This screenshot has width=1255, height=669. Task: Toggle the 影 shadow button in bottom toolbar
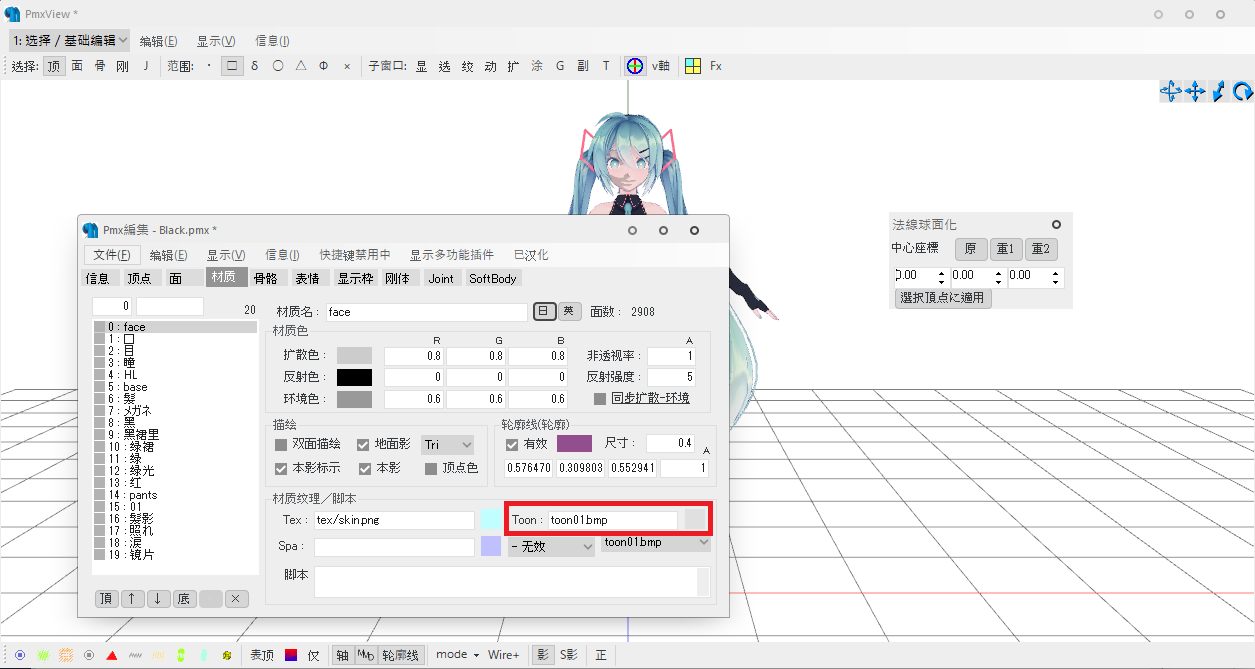click(x=543, y=655)
